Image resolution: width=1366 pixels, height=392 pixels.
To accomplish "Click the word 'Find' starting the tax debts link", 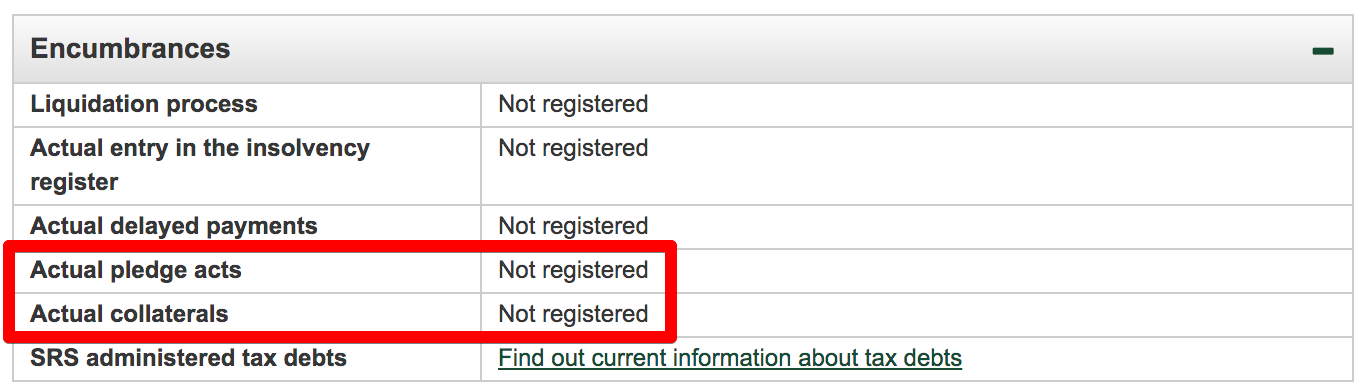I will pos(520,358).
